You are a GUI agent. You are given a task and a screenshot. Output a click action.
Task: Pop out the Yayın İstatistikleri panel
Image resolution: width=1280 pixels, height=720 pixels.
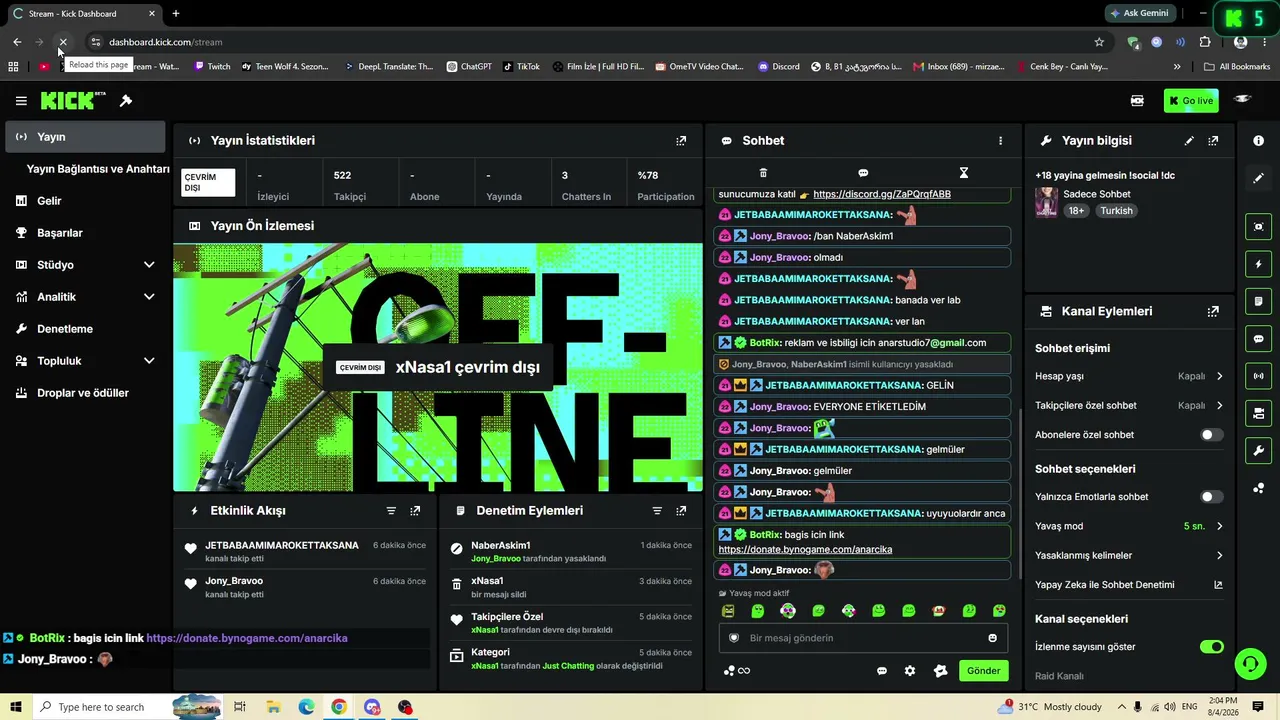681,141
